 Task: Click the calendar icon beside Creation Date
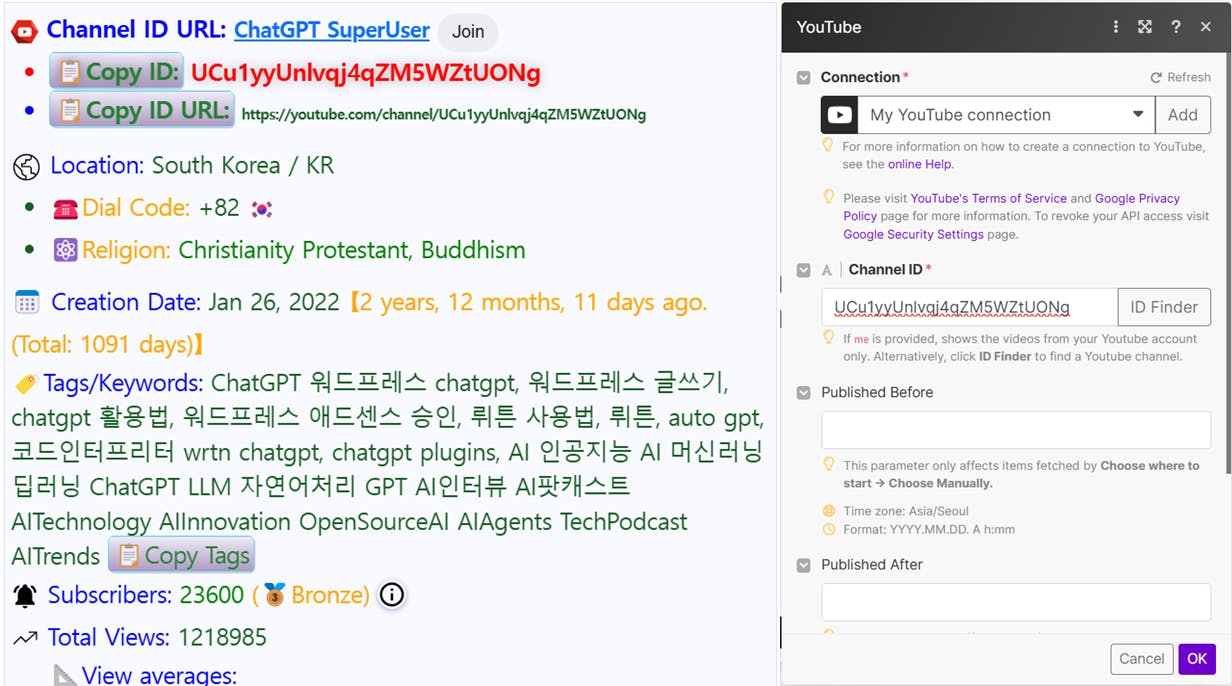(x=27, y=302)
